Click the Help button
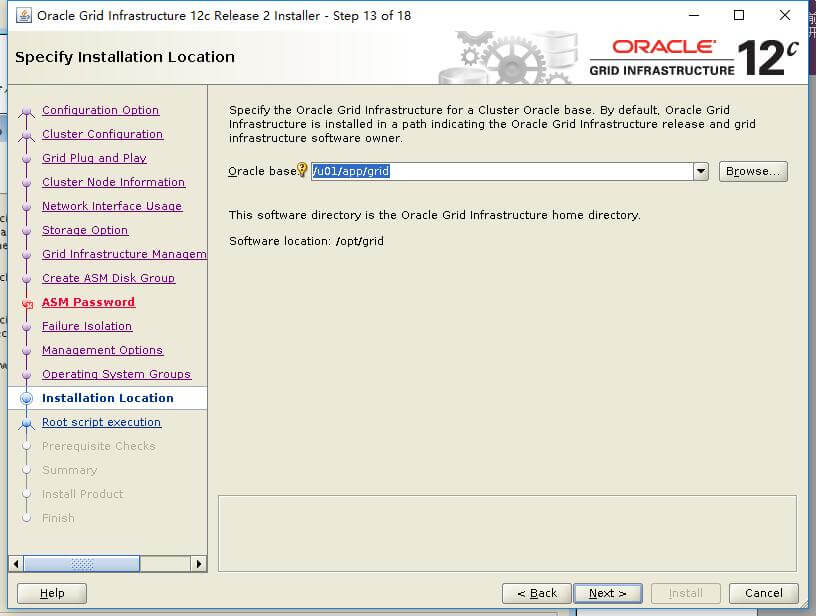This screenshot has width=816, height=616. tap(52, 593)
